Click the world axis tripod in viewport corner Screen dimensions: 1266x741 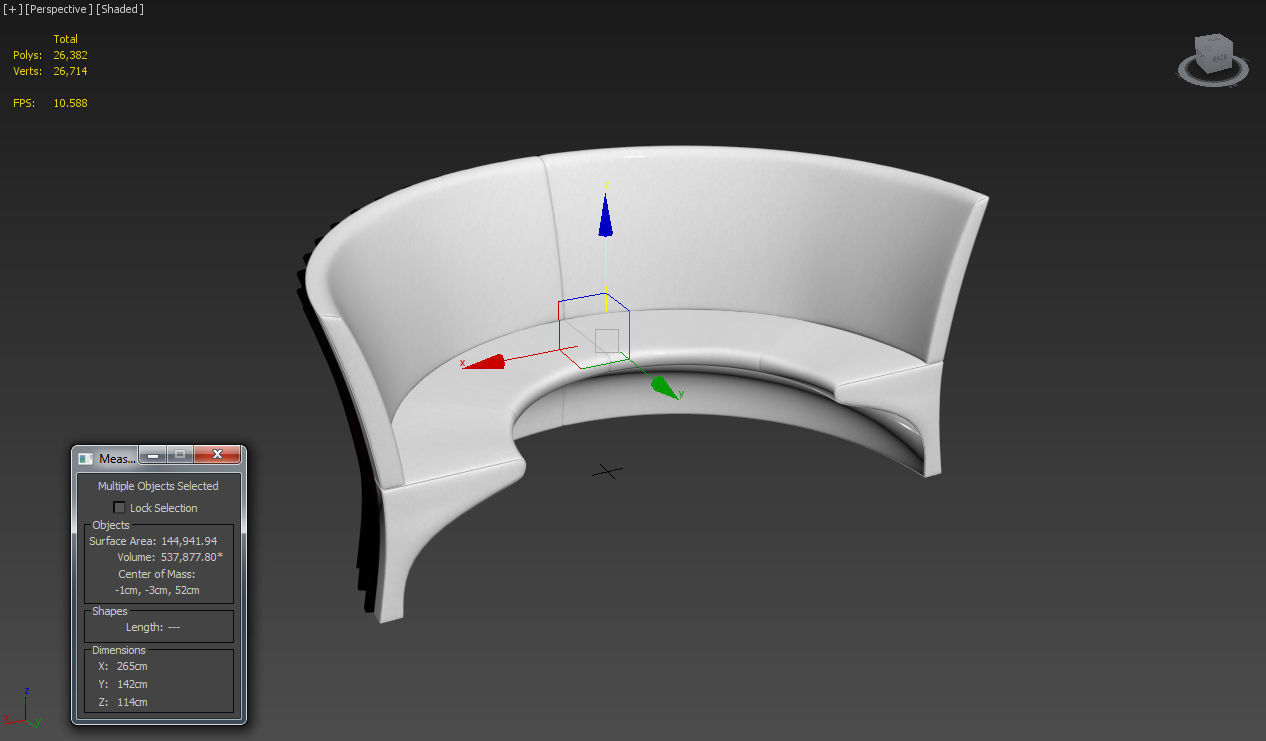tap(22, 707)
